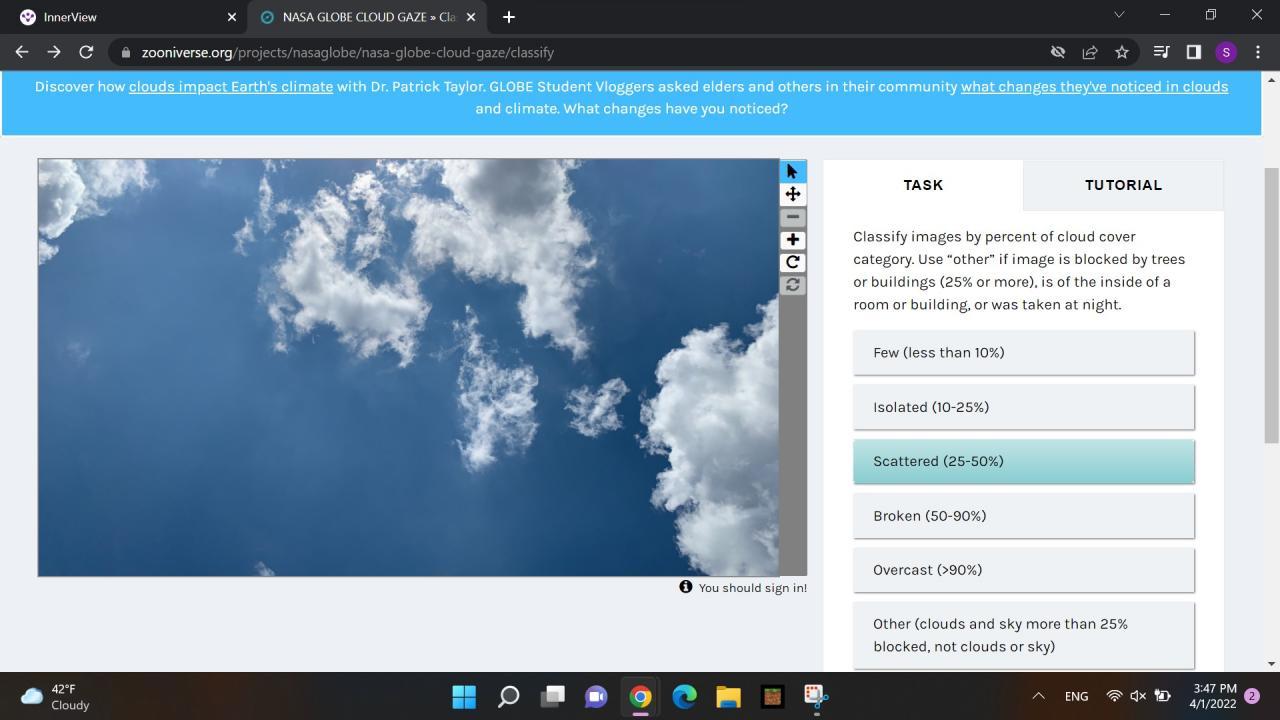The image size is (1280, 720).
Task: Click the eye-slash tracking icon in address bar
Action: click(x=1057, y=52)
